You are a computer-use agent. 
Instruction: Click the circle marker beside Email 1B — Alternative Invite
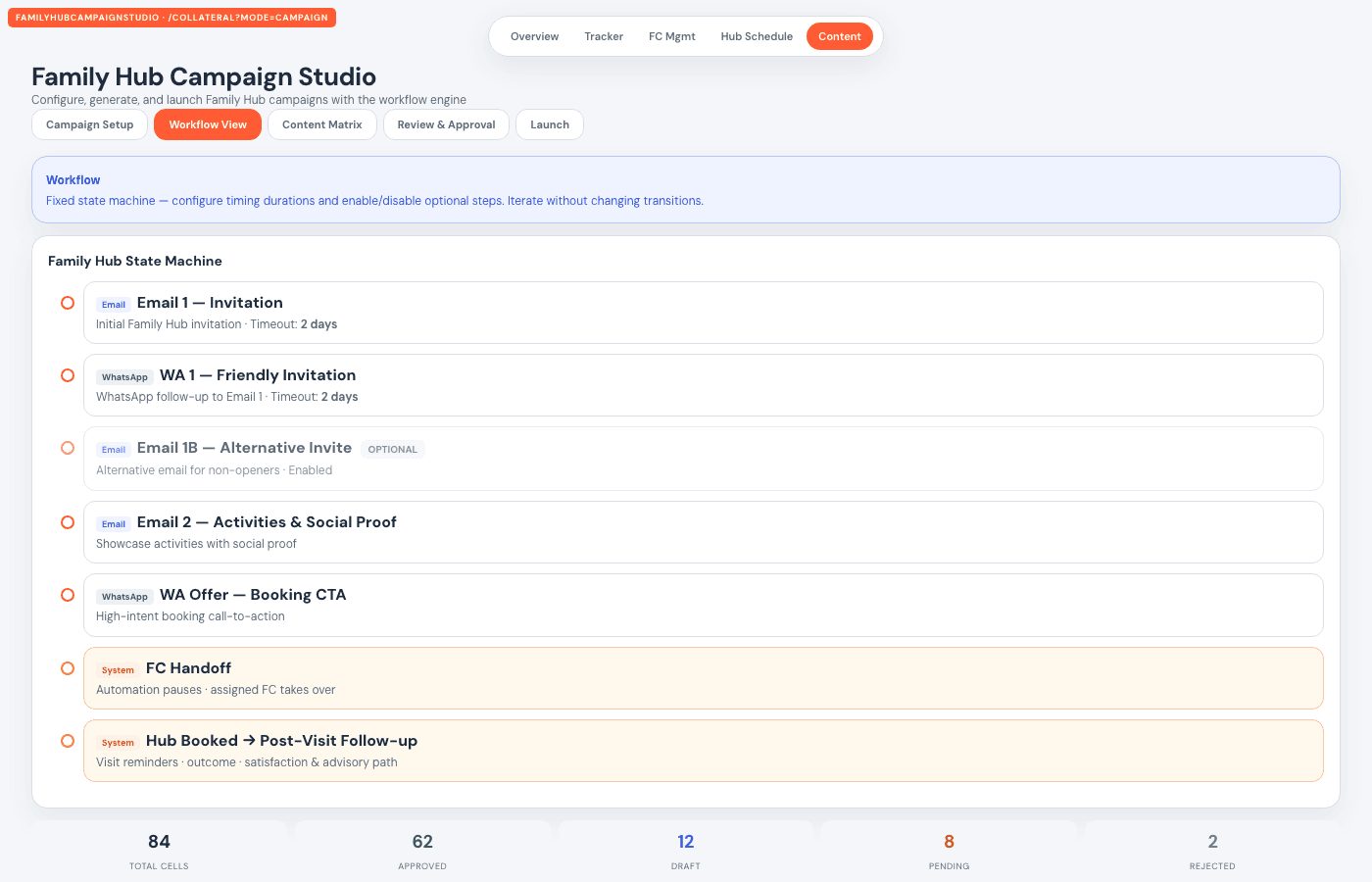[68, 448]
